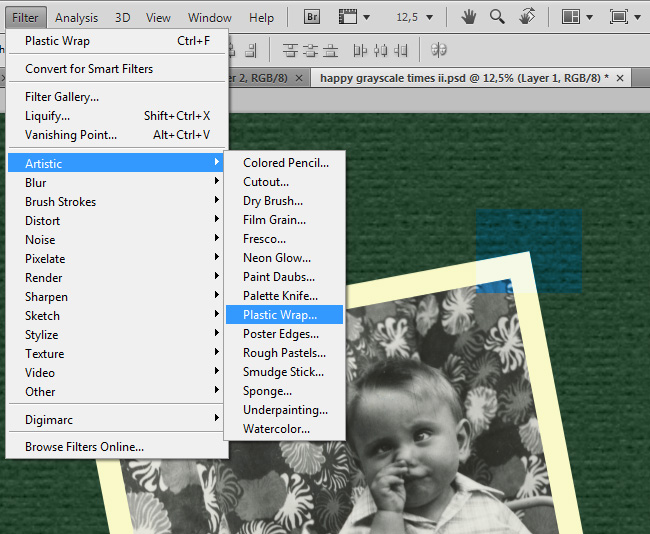The height and width of the screenshot is (534, 650).
Task: Open the Analysis menu
Action: [x=76, y=18]
